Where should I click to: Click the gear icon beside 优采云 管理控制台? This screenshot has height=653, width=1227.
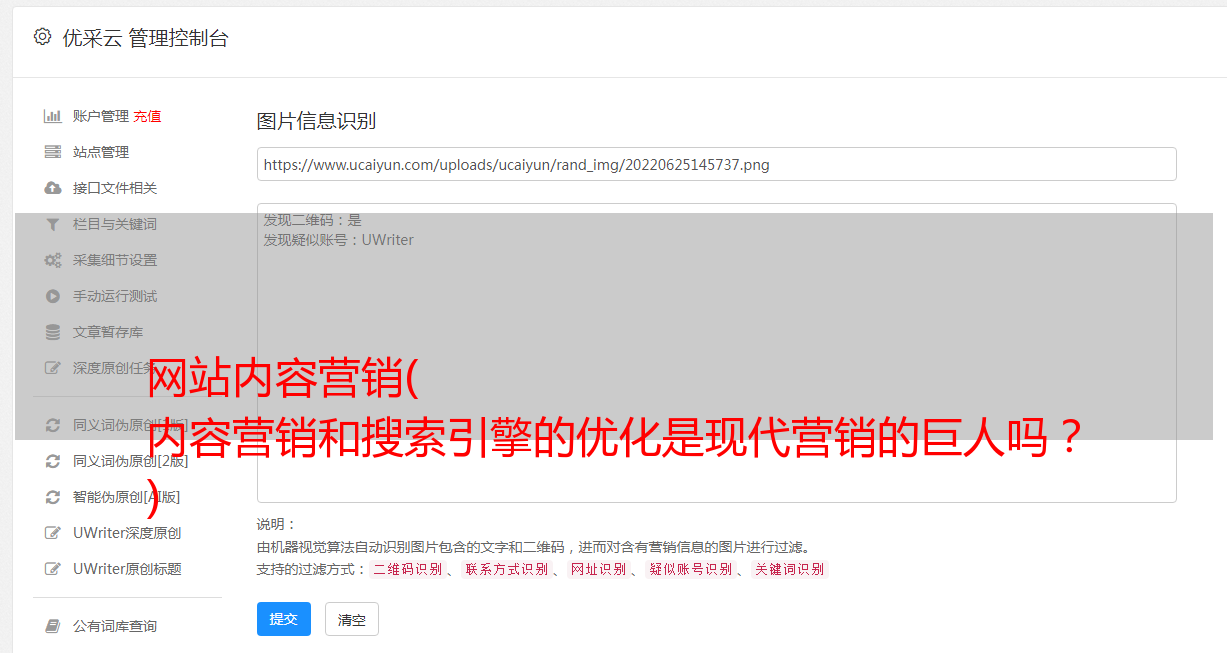42,37
